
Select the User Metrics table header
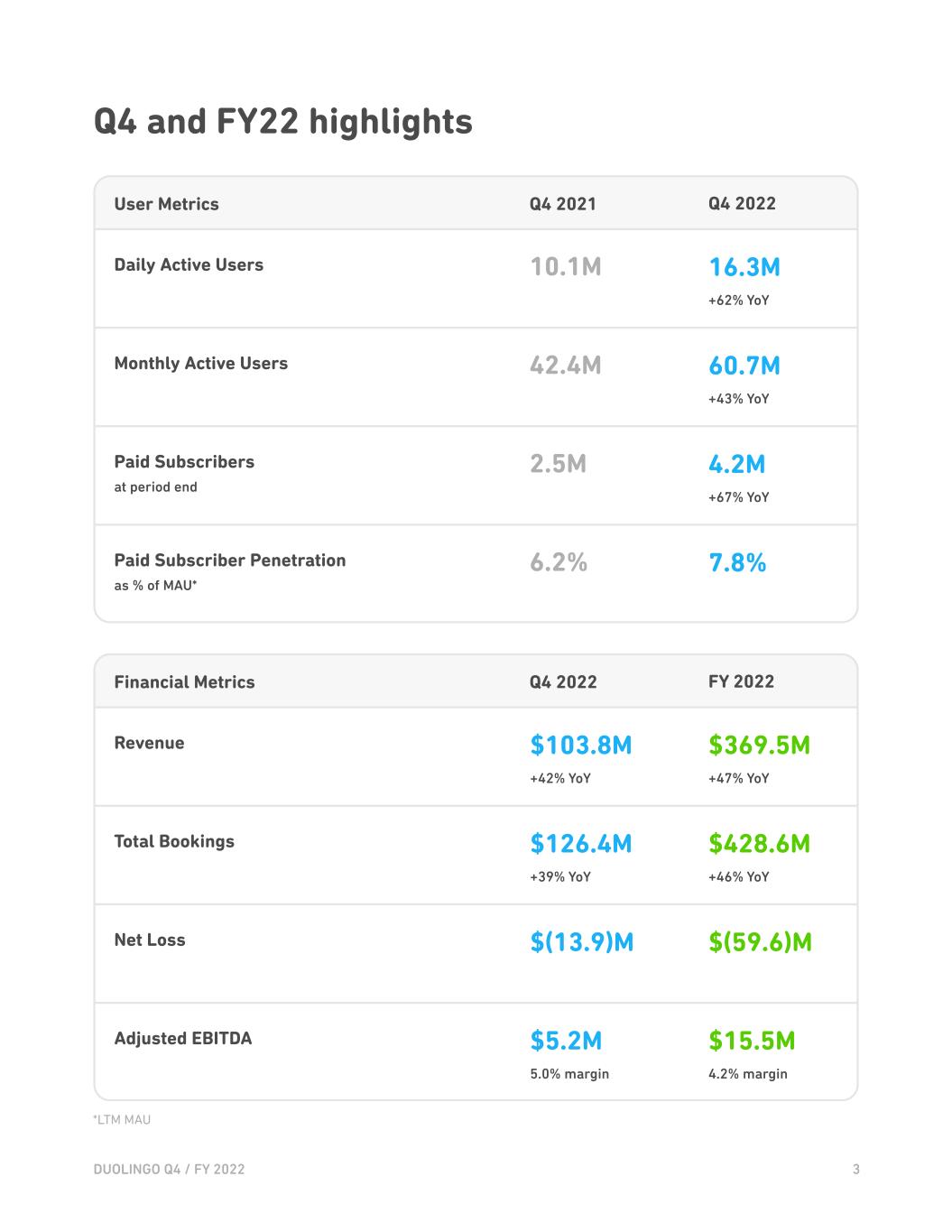point(166,204)
